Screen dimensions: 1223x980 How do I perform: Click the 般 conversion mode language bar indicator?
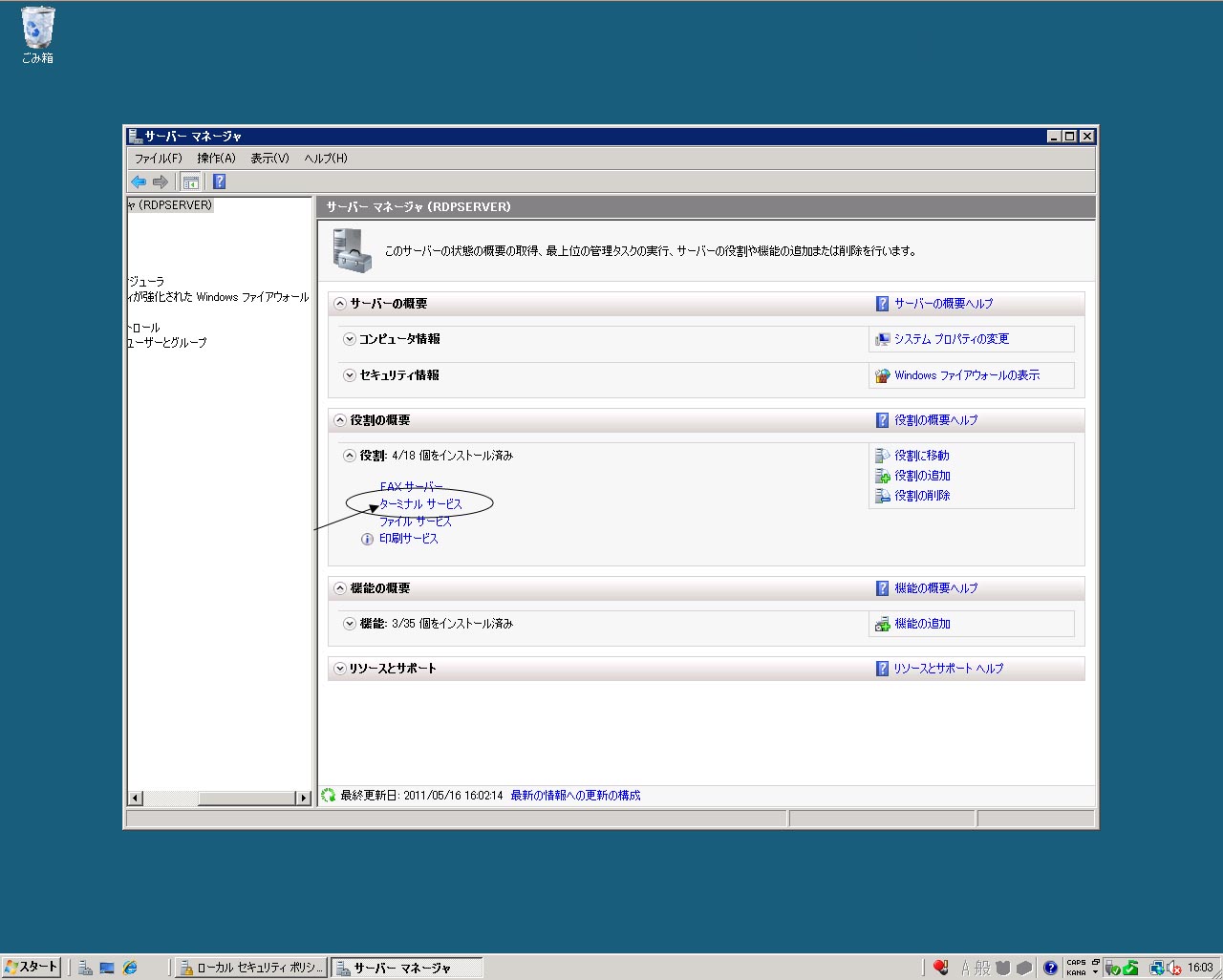[982, 969]
